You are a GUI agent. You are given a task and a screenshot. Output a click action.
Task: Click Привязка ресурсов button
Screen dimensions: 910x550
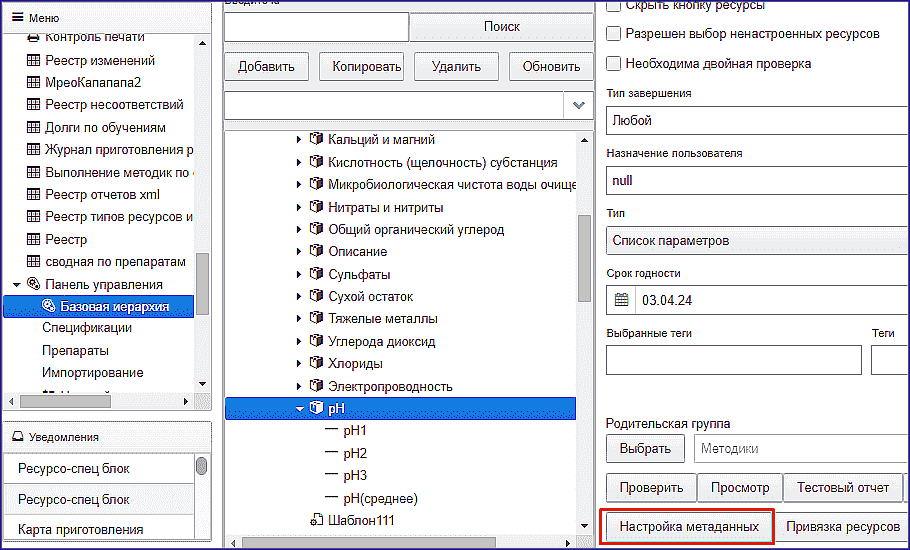point(843,526)
